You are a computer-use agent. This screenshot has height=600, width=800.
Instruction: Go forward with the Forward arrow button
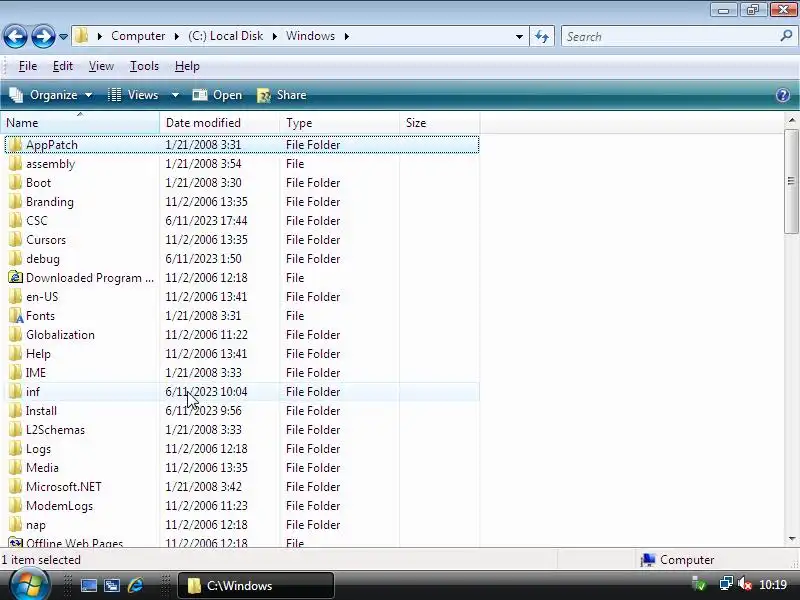pyautogui.click(x=43, y=36)
